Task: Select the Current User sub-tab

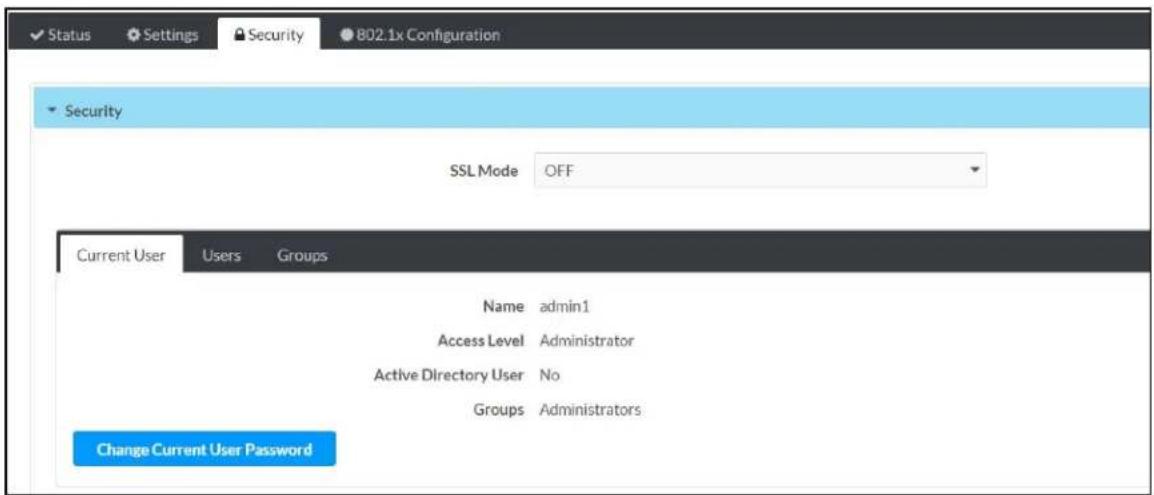Action: (121, 255)
